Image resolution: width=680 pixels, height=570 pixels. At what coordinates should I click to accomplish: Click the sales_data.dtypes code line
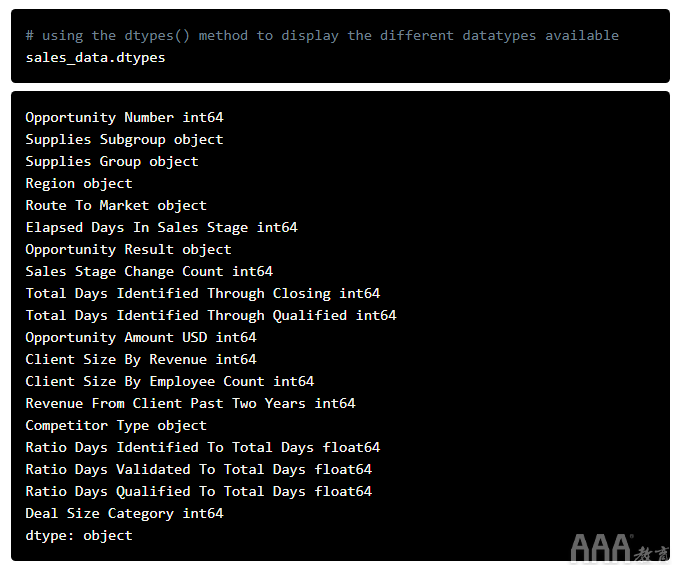pyautogui.click(x=95, y=58)
